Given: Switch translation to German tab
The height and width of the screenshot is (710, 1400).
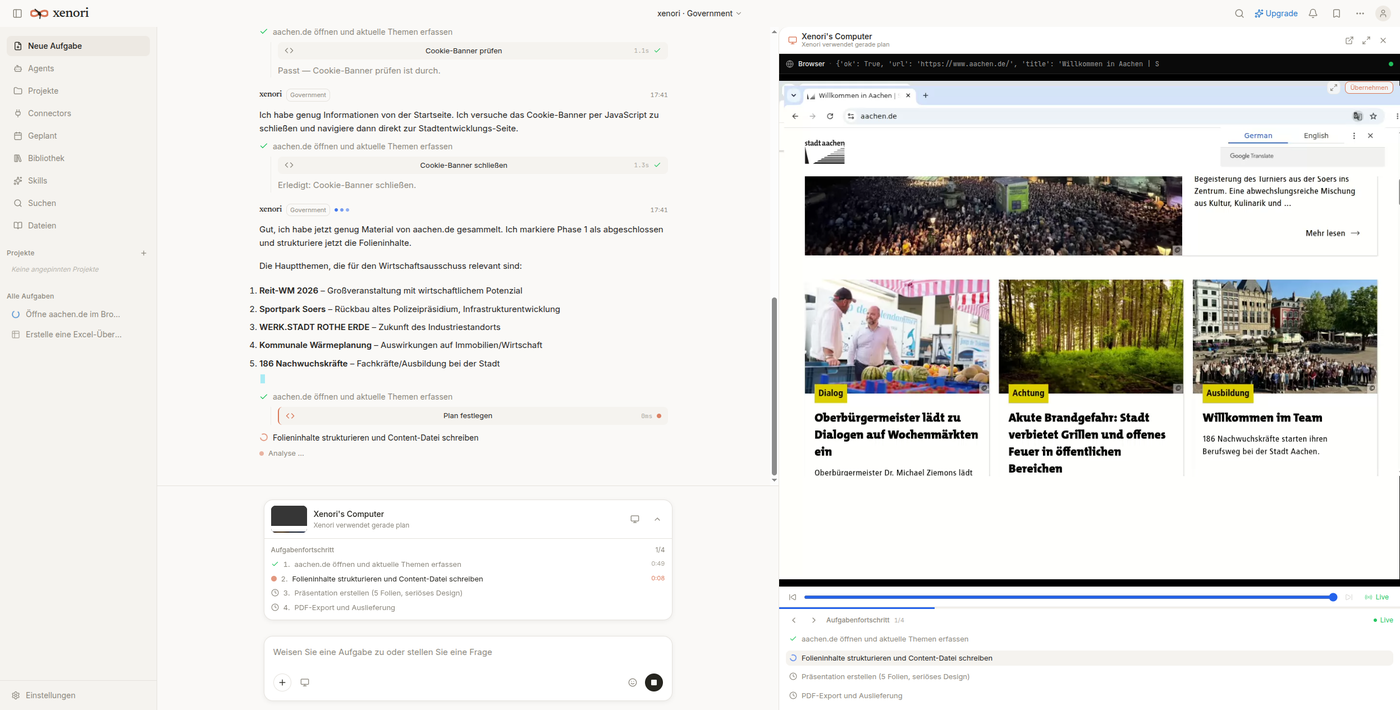Looking at the screenshot, I should click(1258, 136).
